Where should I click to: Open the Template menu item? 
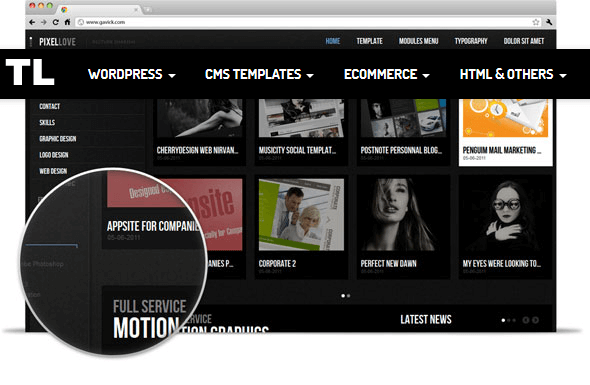click(370, 41)
